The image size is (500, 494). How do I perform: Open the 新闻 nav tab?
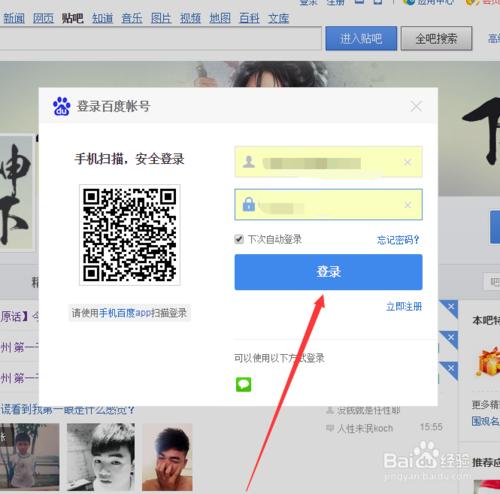click(14, 18)
